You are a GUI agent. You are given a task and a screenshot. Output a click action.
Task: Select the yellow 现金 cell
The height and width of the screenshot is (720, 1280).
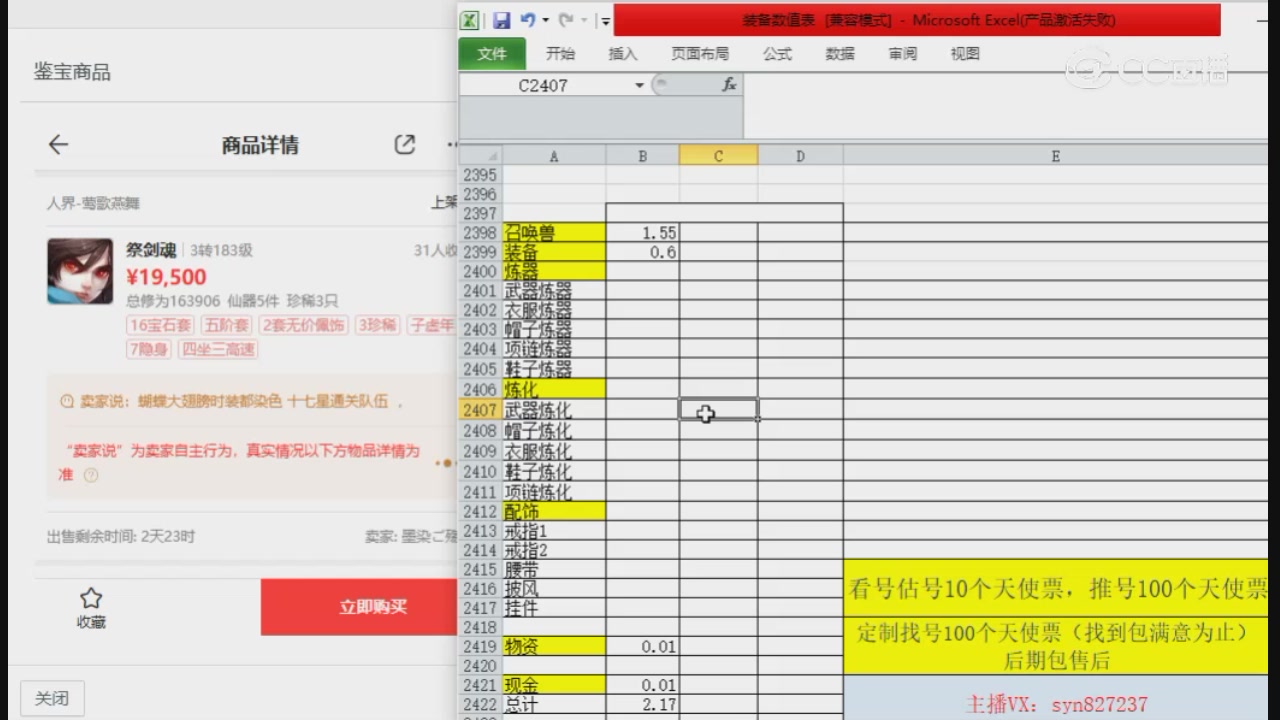554,685
